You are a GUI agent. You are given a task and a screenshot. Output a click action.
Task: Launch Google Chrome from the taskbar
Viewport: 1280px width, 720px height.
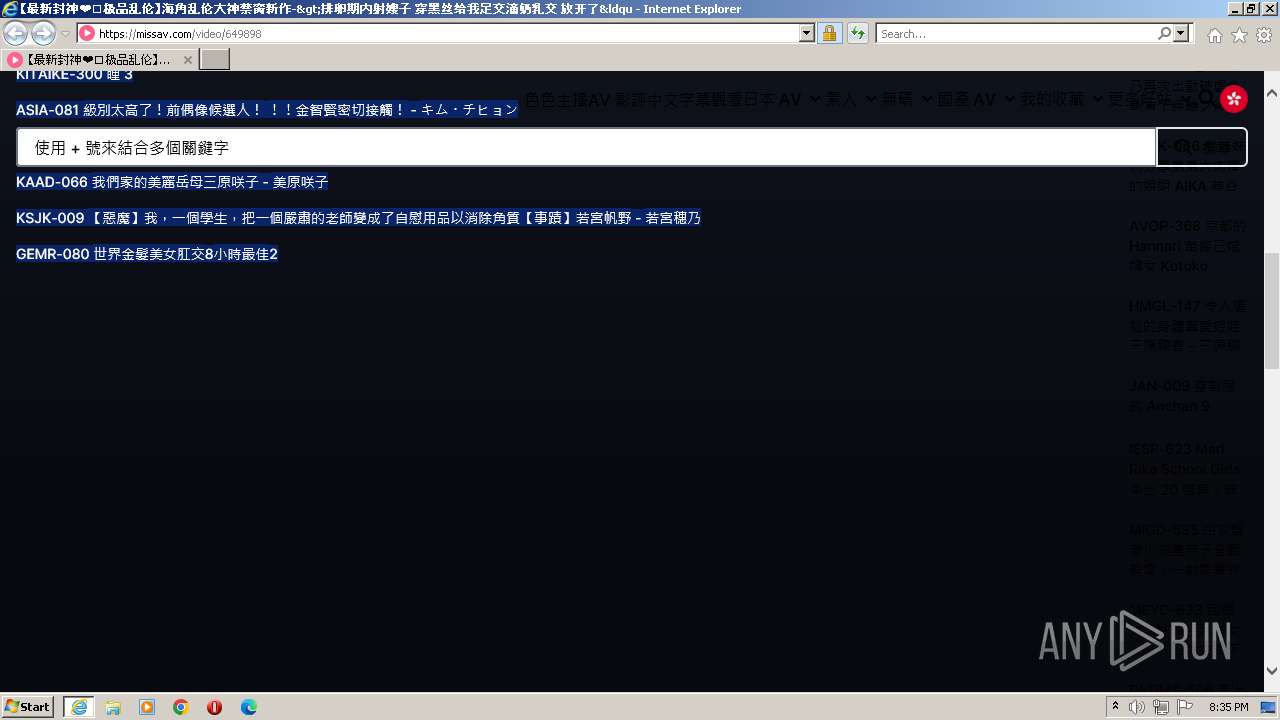181,707
